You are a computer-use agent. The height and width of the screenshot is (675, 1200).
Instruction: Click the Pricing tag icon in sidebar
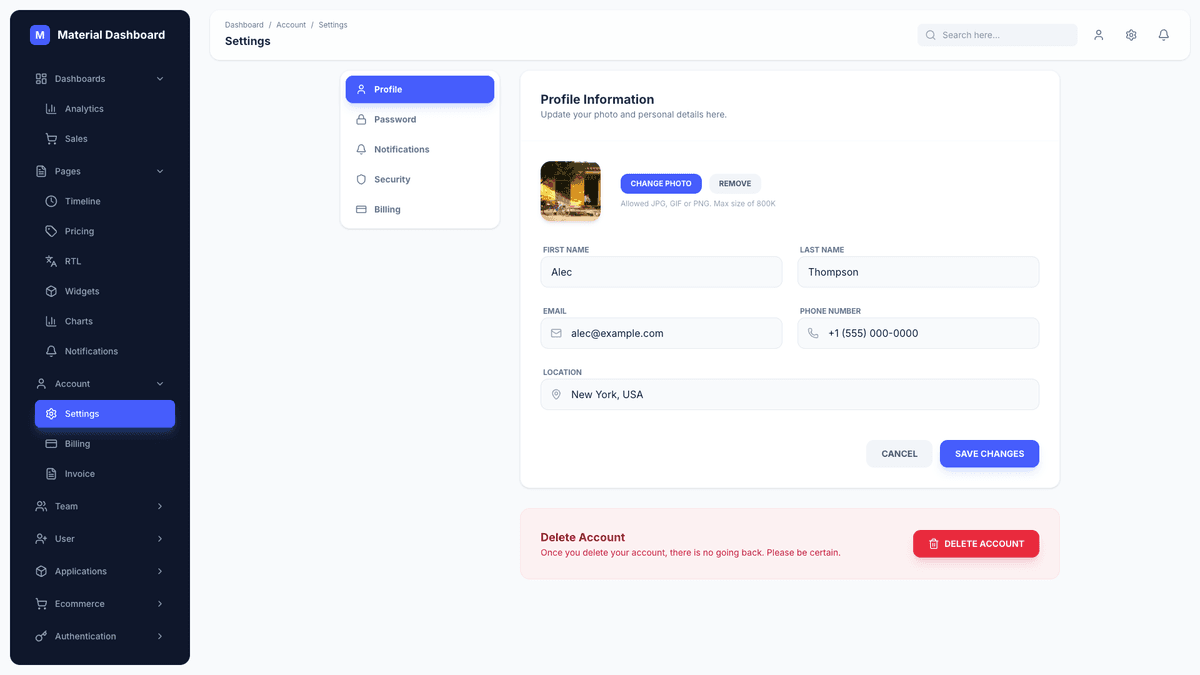point(51,231)
